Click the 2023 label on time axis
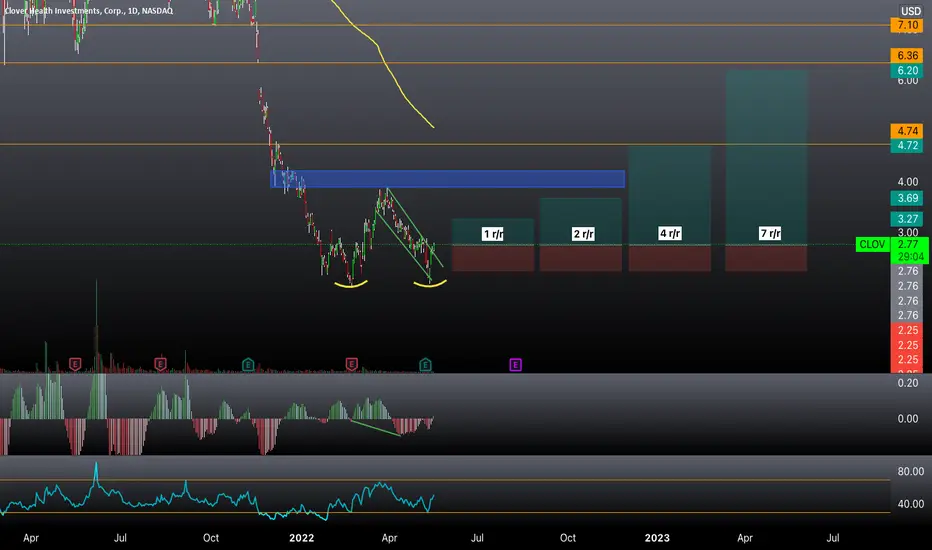The image size is (932, 550). pos(657,538)
